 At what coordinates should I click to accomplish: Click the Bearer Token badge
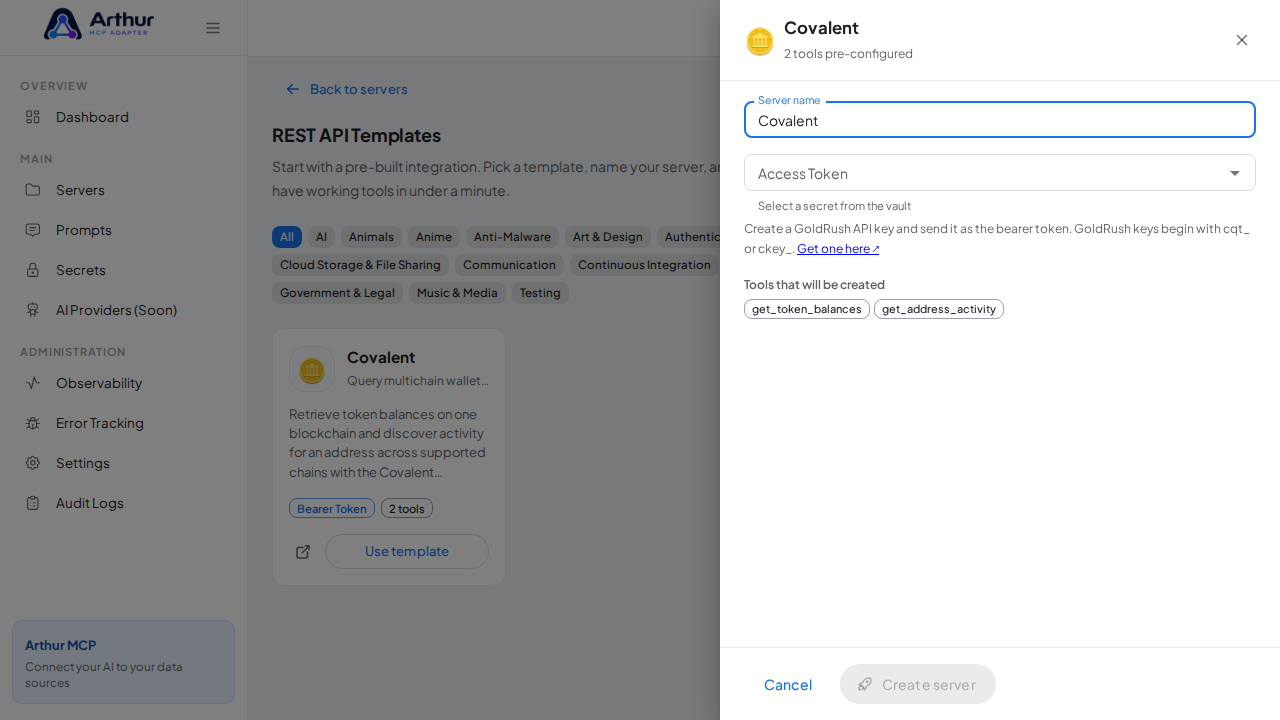click(332, 508)
